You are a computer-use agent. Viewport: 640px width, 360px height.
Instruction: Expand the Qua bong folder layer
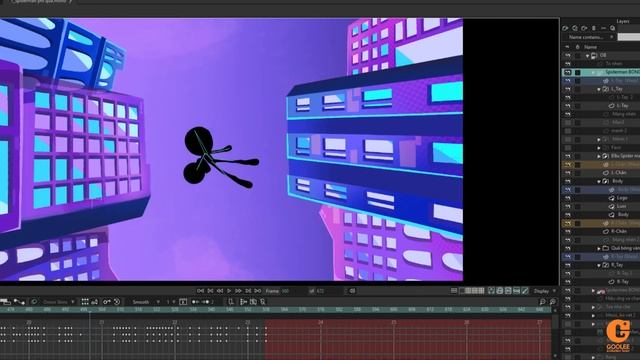(x=599, y=248)
